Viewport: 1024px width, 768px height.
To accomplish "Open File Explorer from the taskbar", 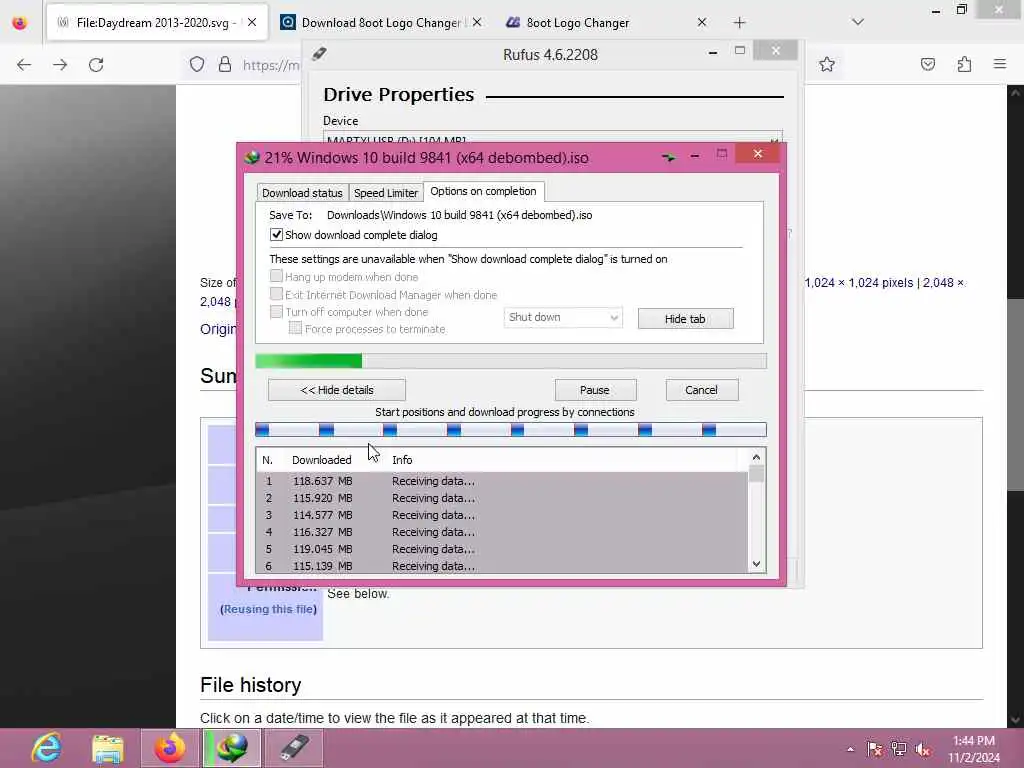I will tap(108, 748).
